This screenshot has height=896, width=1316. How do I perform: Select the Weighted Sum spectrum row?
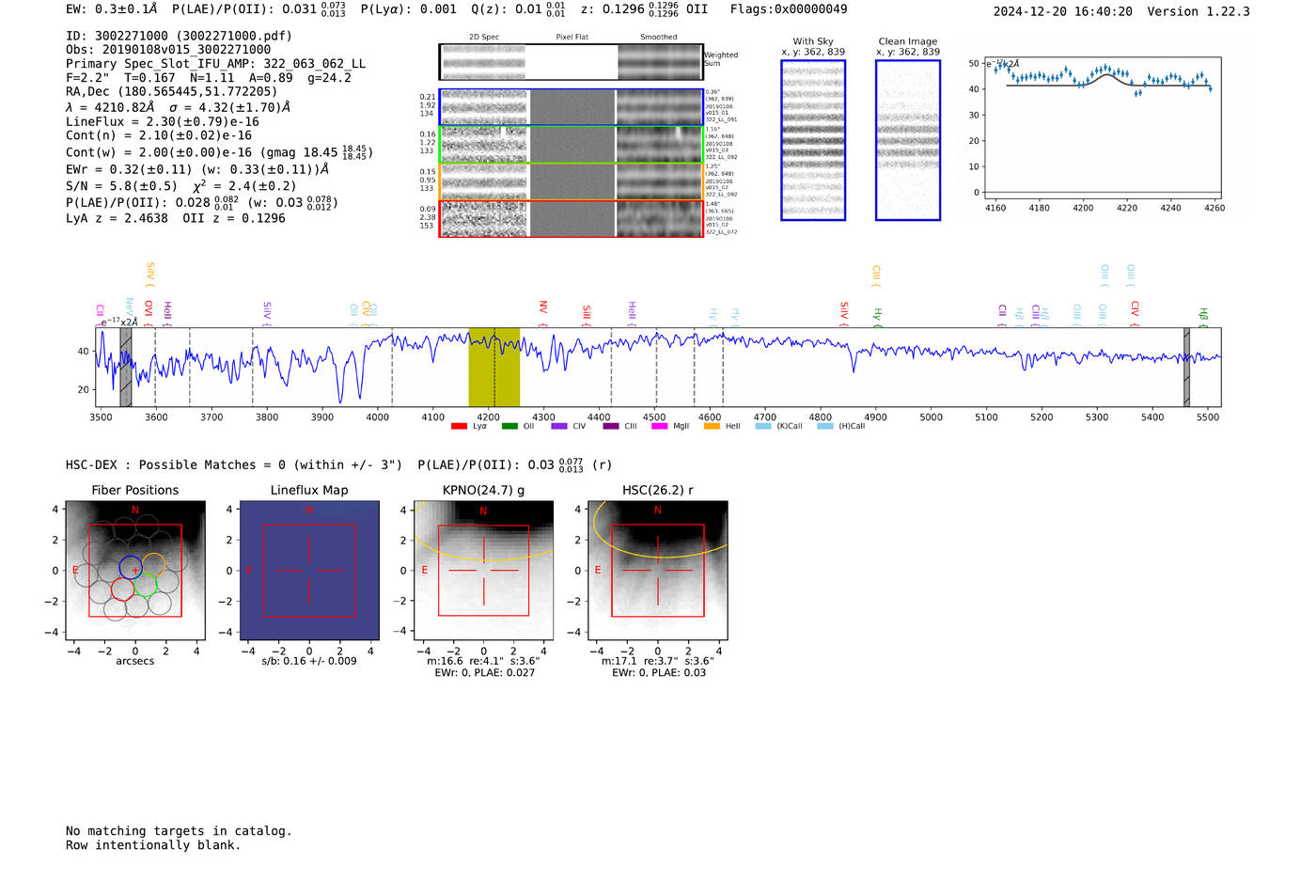point(571,62)
